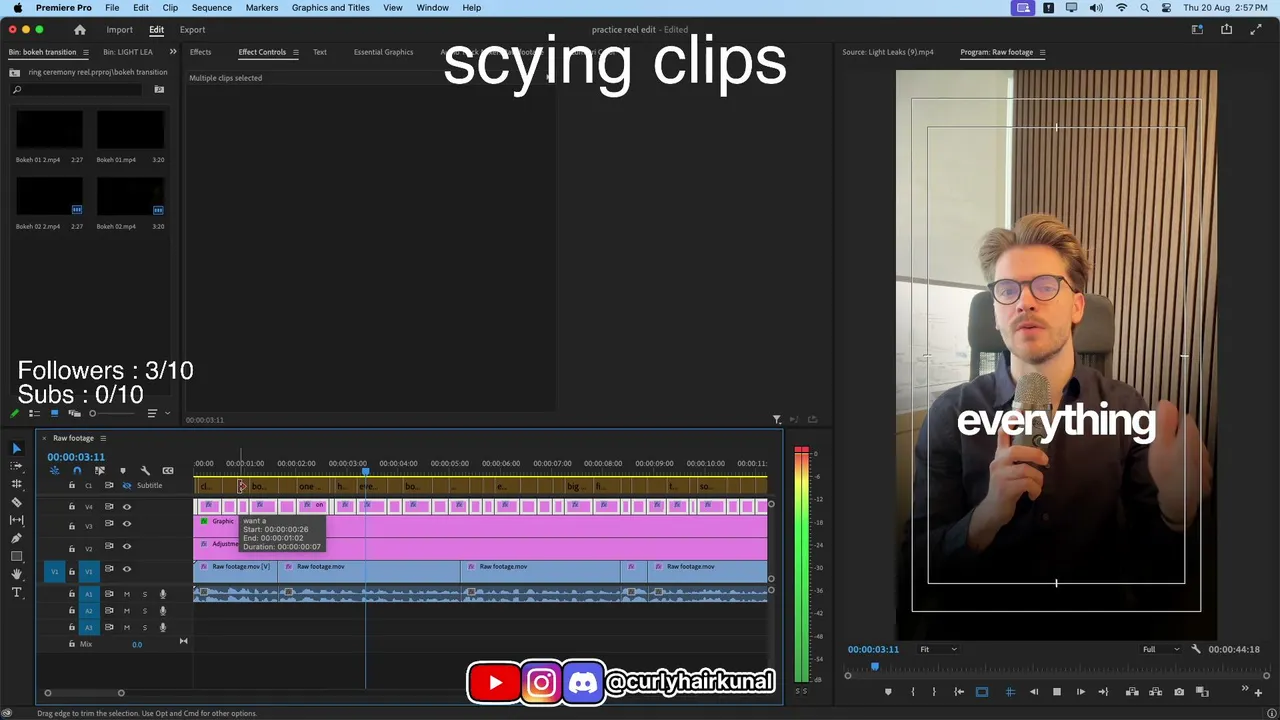The height and width of the screenshot is (720, 1280).
Task: Click the Extract button in Program monitor
Action: click(x=1155, y=692)
